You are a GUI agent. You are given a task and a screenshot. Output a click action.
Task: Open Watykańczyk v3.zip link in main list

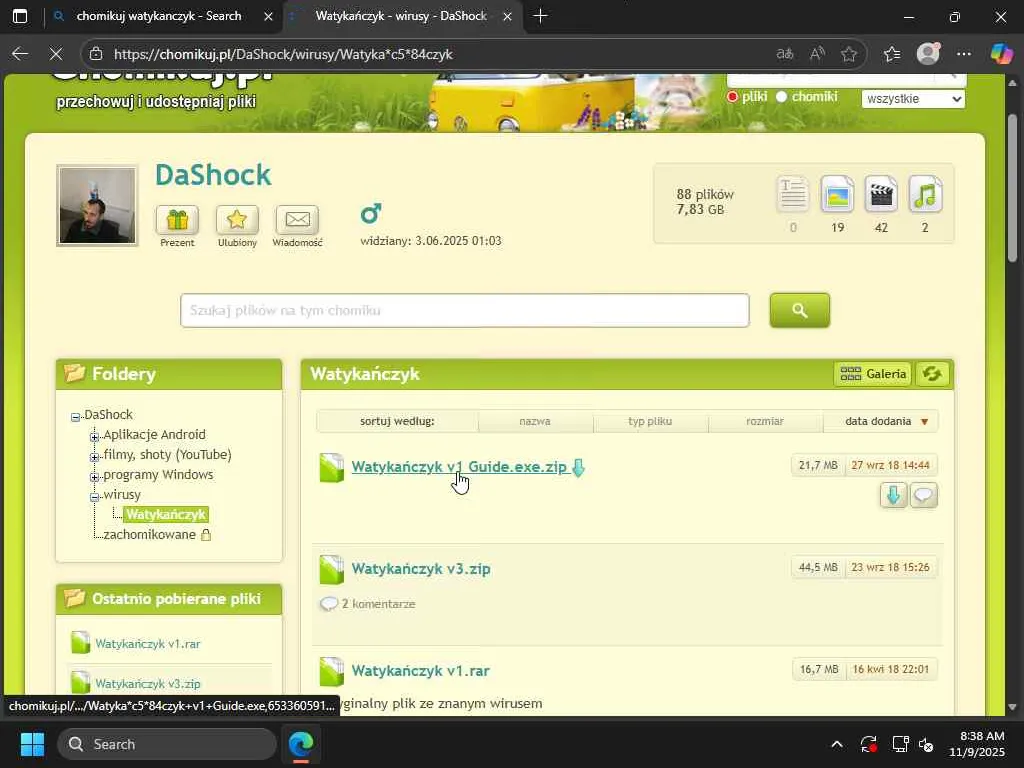click(421, 569)
